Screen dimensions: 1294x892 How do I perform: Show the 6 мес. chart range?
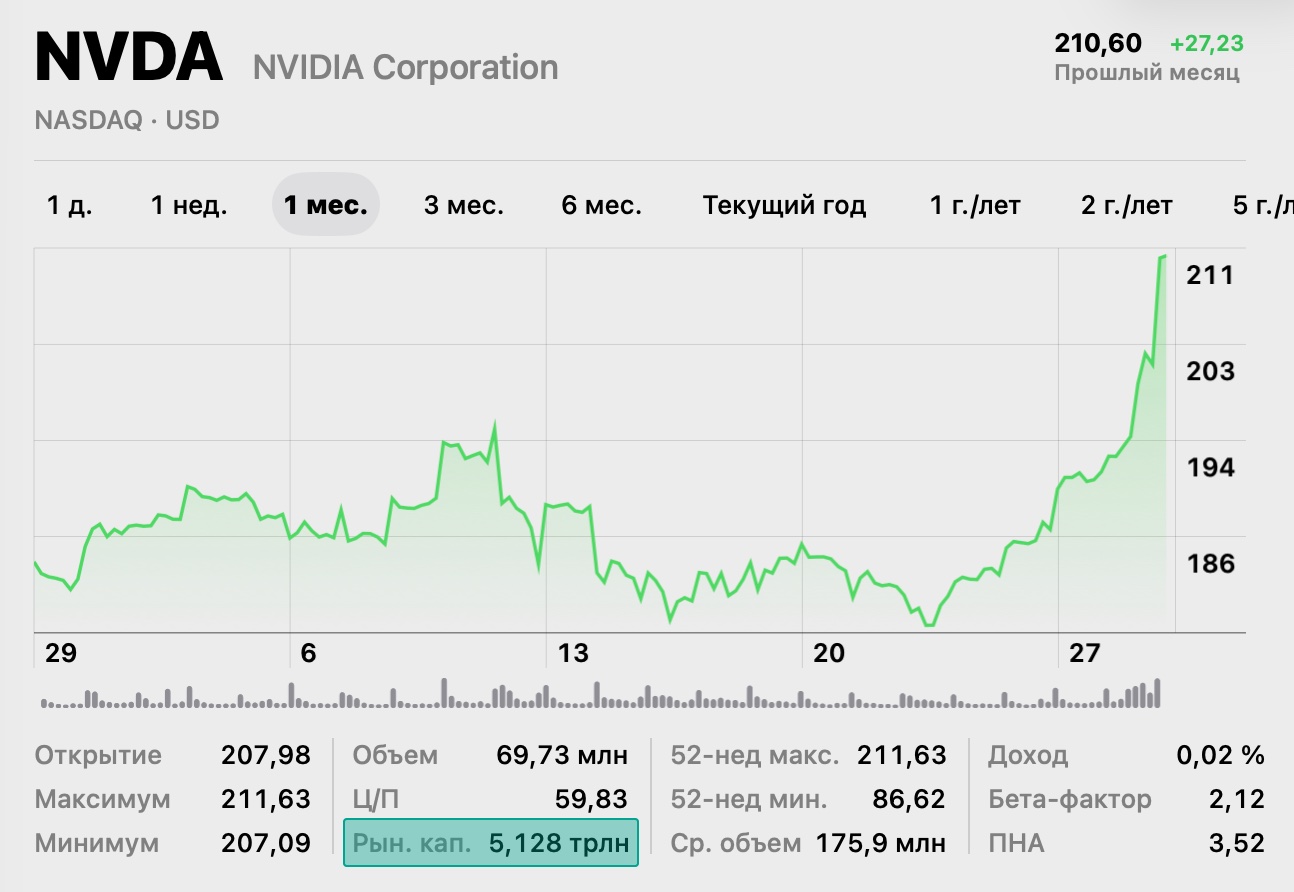[601, 206]
